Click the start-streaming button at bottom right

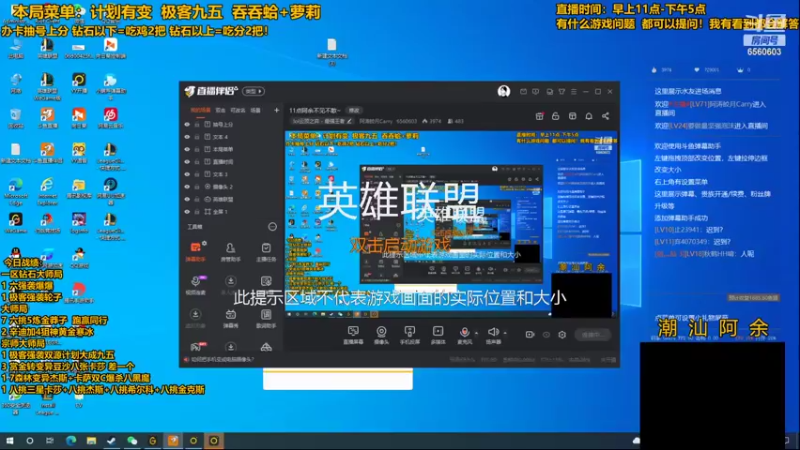[593, 335]
